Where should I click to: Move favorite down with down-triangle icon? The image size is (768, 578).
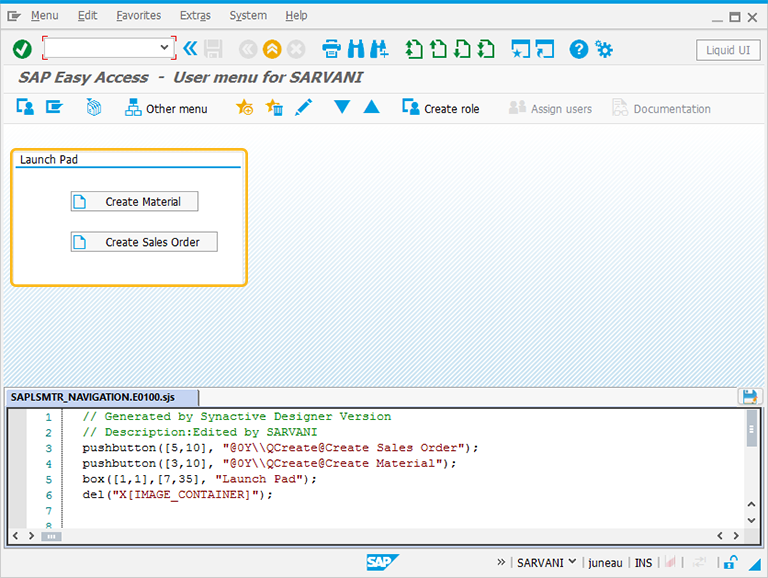click(342, 106)
